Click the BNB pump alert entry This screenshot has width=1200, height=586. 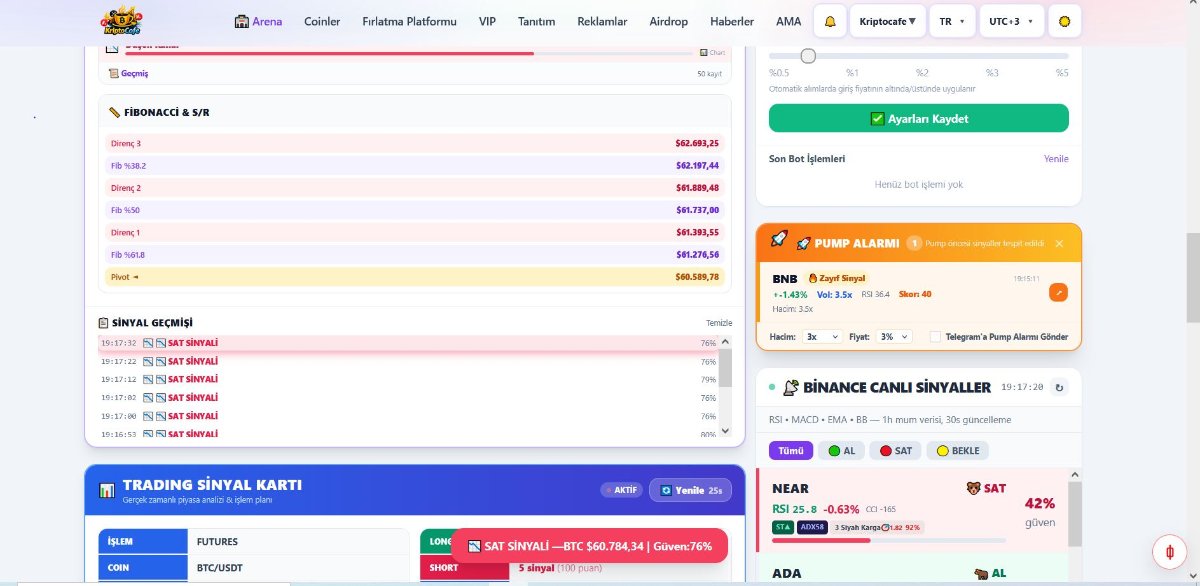[918, 293]
